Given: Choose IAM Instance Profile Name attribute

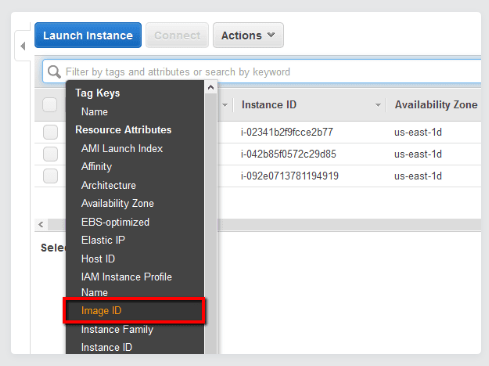Looking at the screenshot, I should point(127,284).
